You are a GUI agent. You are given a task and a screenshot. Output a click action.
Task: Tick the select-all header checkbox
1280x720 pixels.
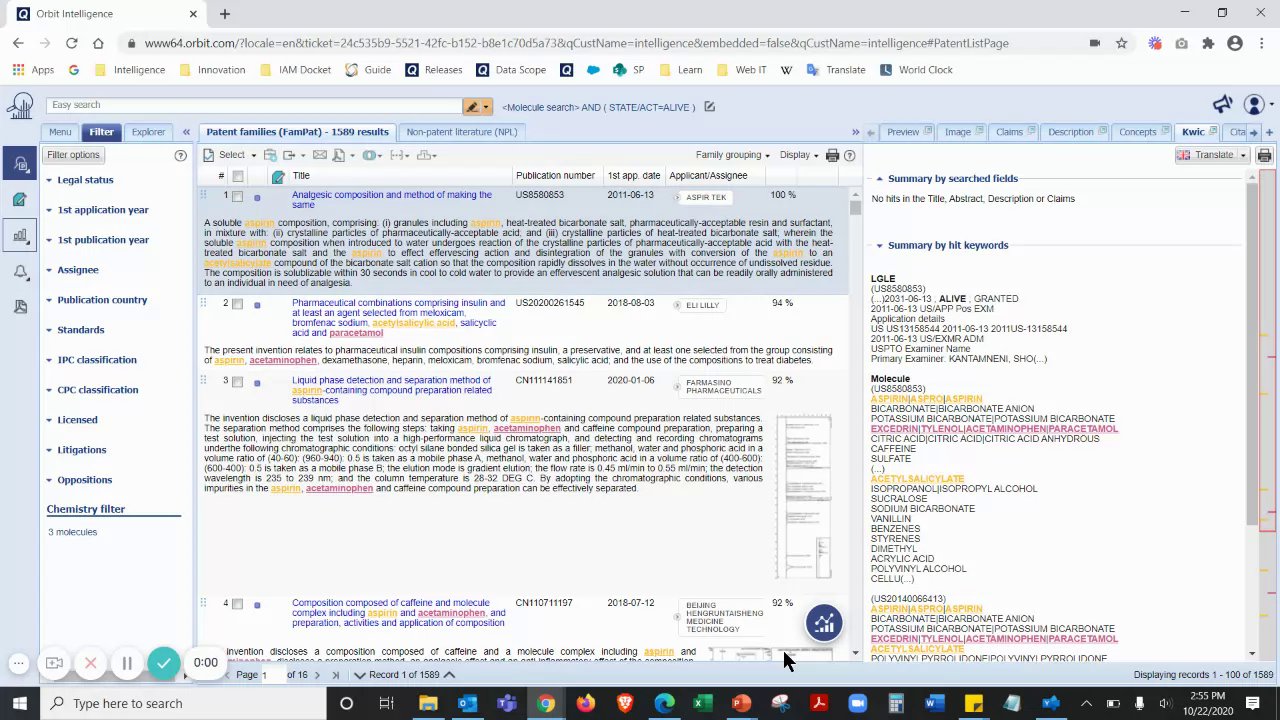point(238,176)
